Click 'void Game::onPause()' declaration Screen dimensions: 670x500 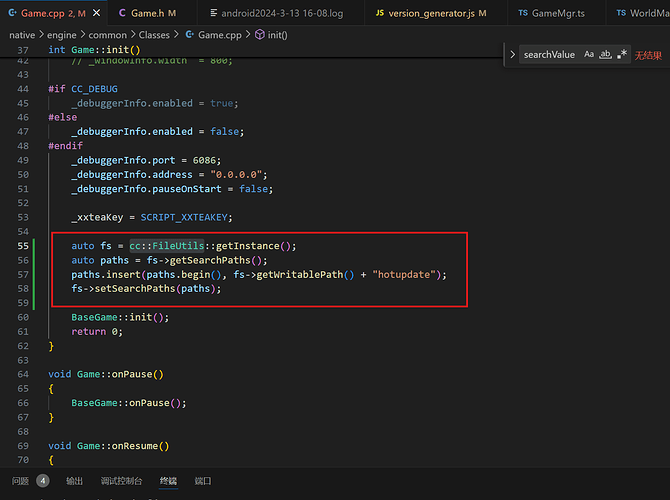106,374
